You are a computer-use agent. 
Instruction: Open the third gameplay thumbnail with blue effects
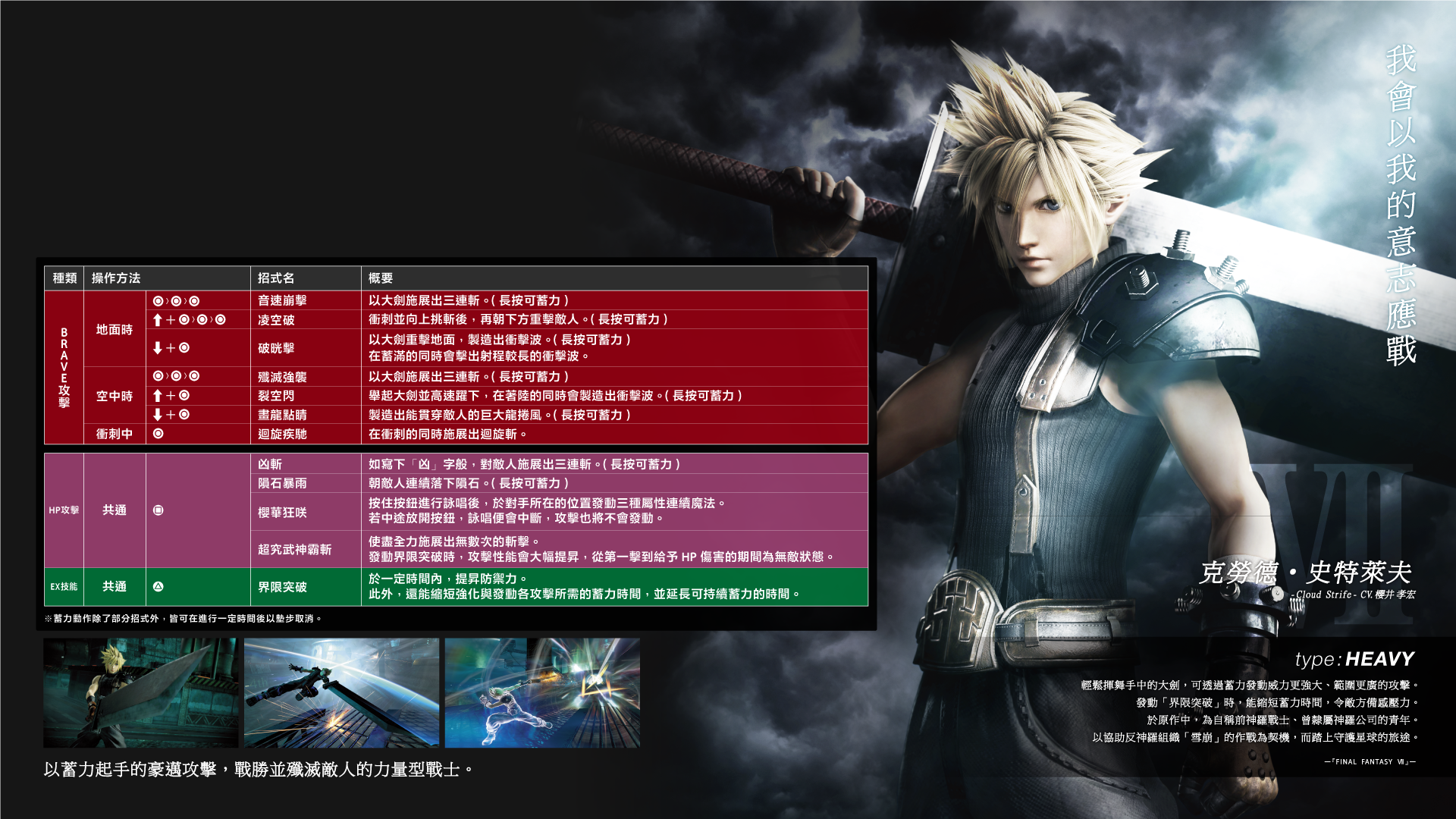[x=542, y=693]
